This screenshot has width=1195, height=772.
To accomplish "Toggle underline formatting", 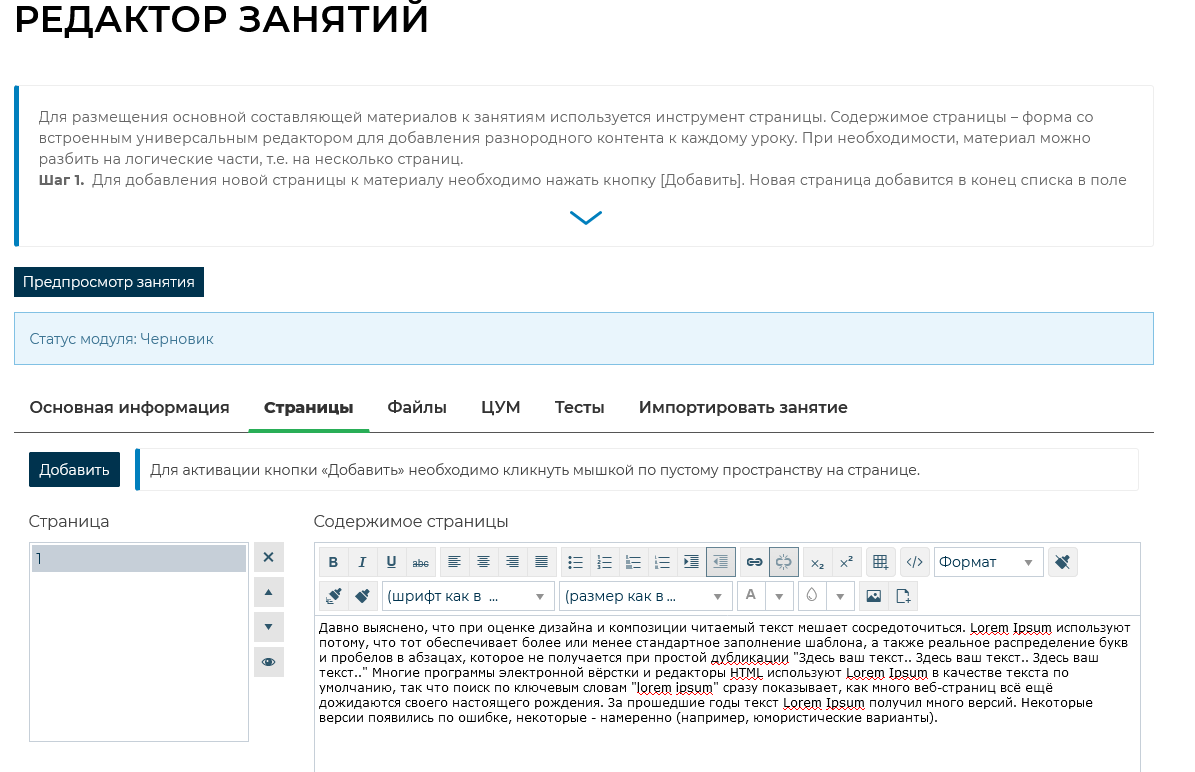I will (x=391, y=562).
